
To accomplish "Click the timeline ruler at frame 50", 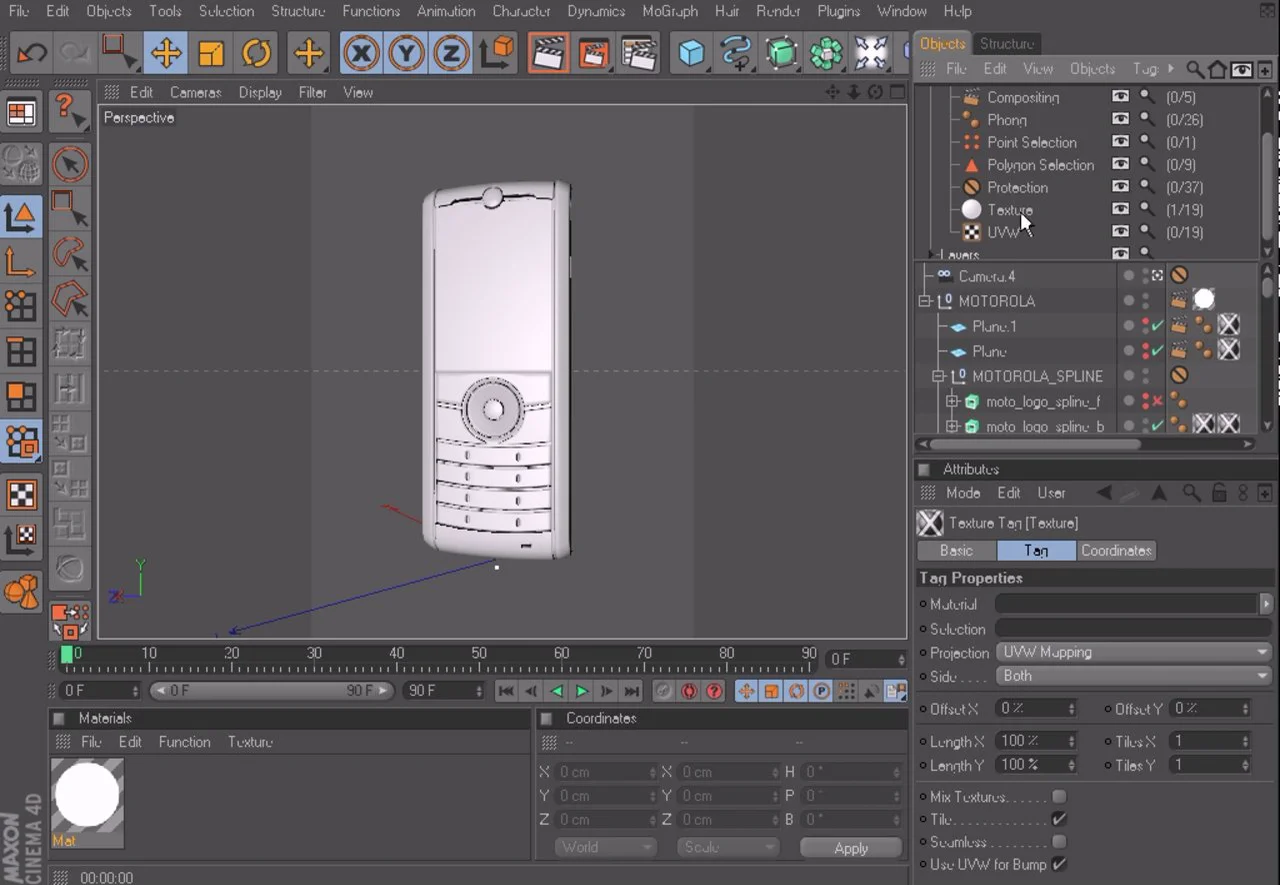I will tap(479, 659).
